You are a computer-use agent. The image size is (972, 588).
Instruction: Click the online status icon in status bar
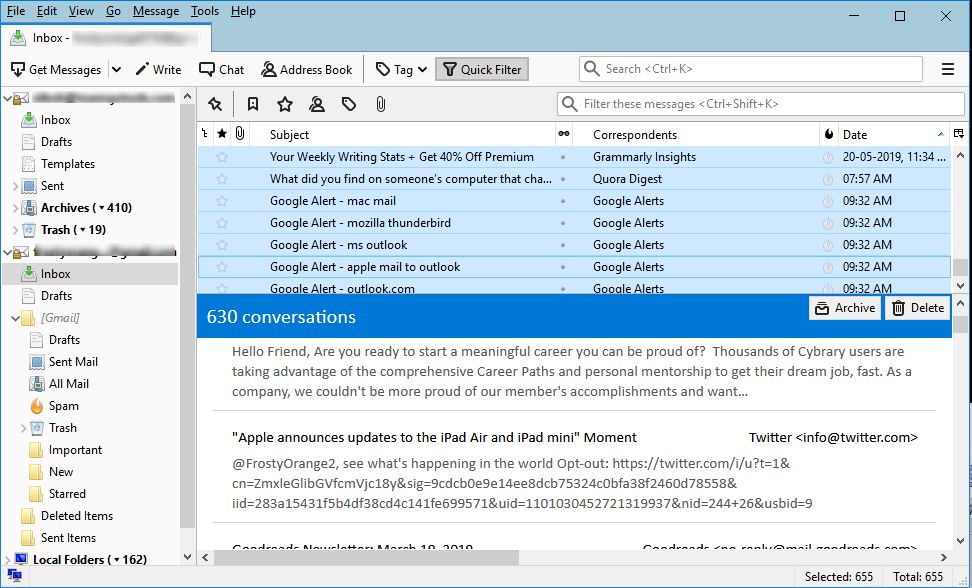14,577
